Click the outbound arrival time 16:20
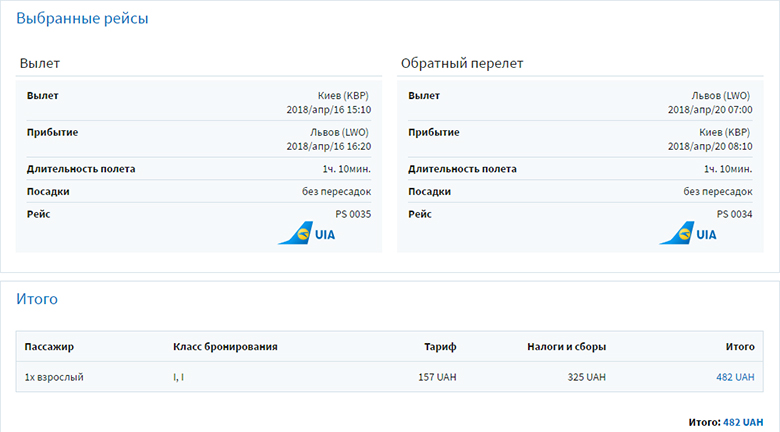Screen dimensions: 780x432 click(357, 146)
